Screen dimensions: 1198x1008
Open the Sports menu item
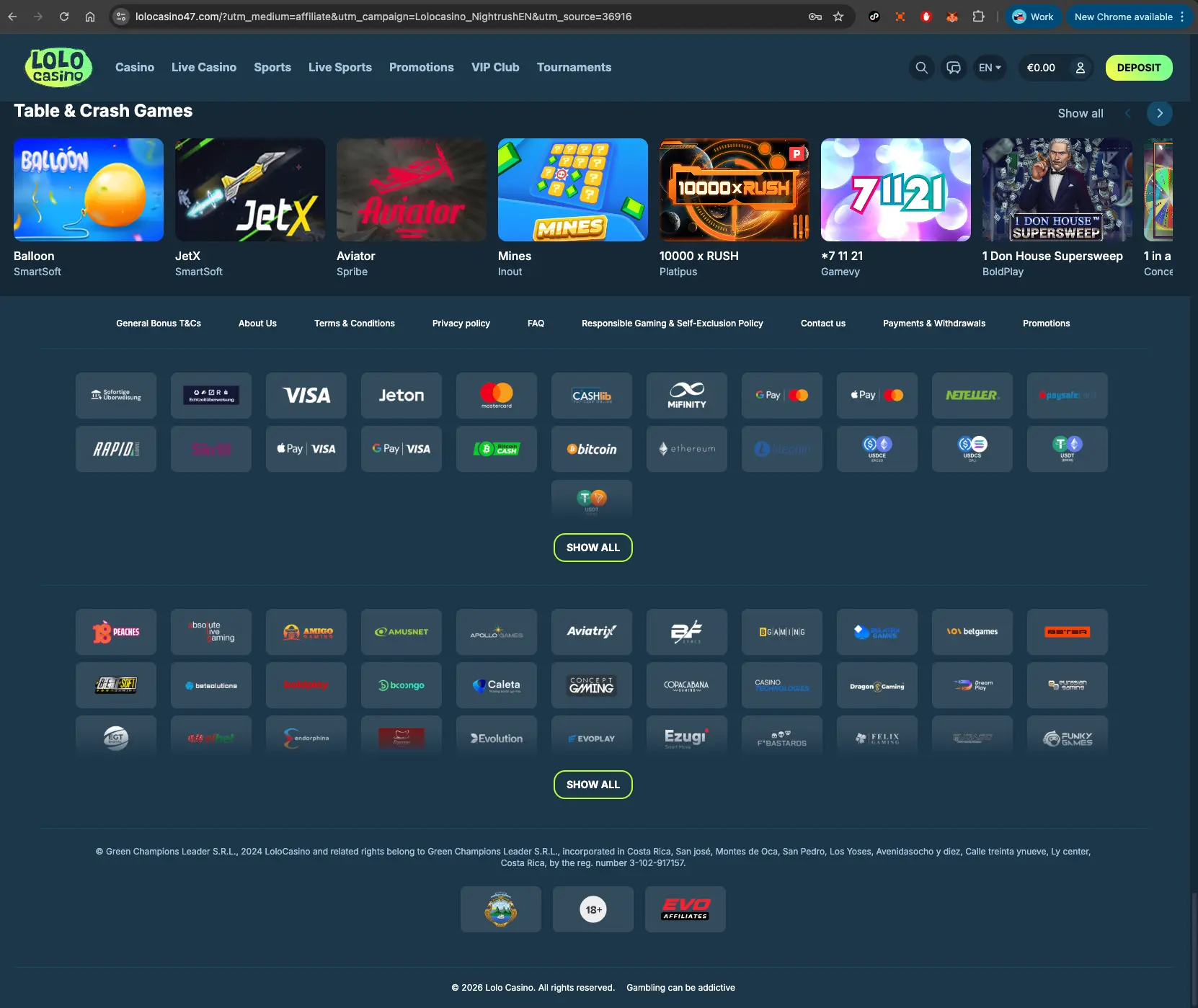(x=272, y=67)
